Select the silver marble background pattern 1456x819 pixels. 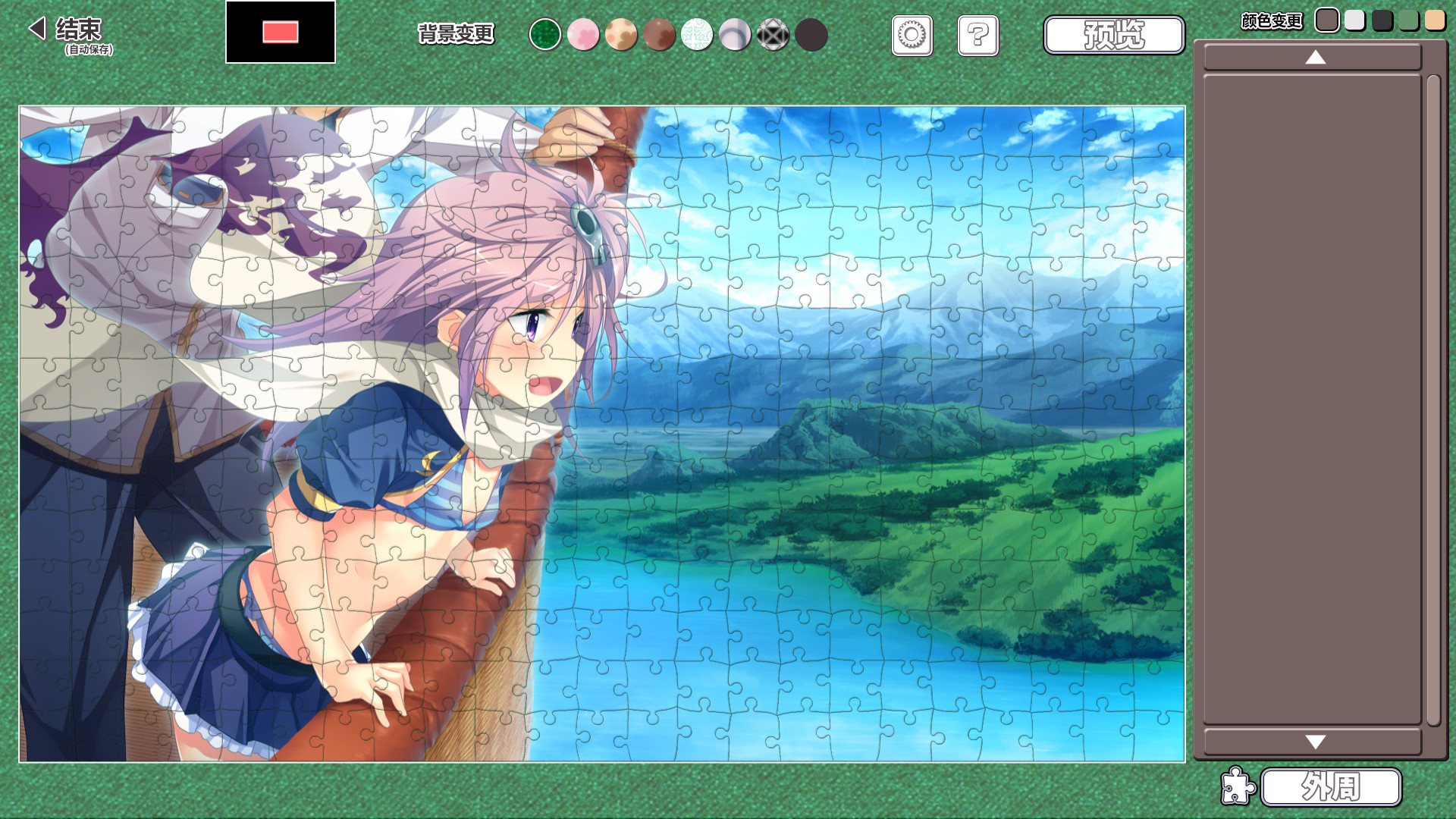[734, 35]
